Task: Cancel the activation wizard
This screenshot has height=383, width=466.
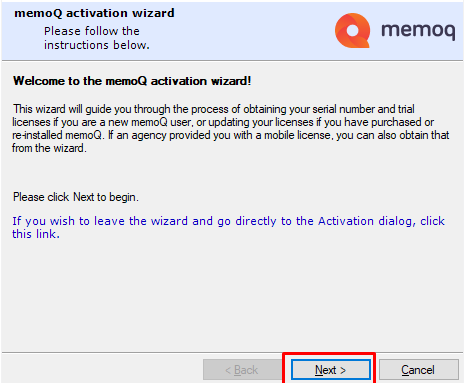Action: tap(418, 369)
